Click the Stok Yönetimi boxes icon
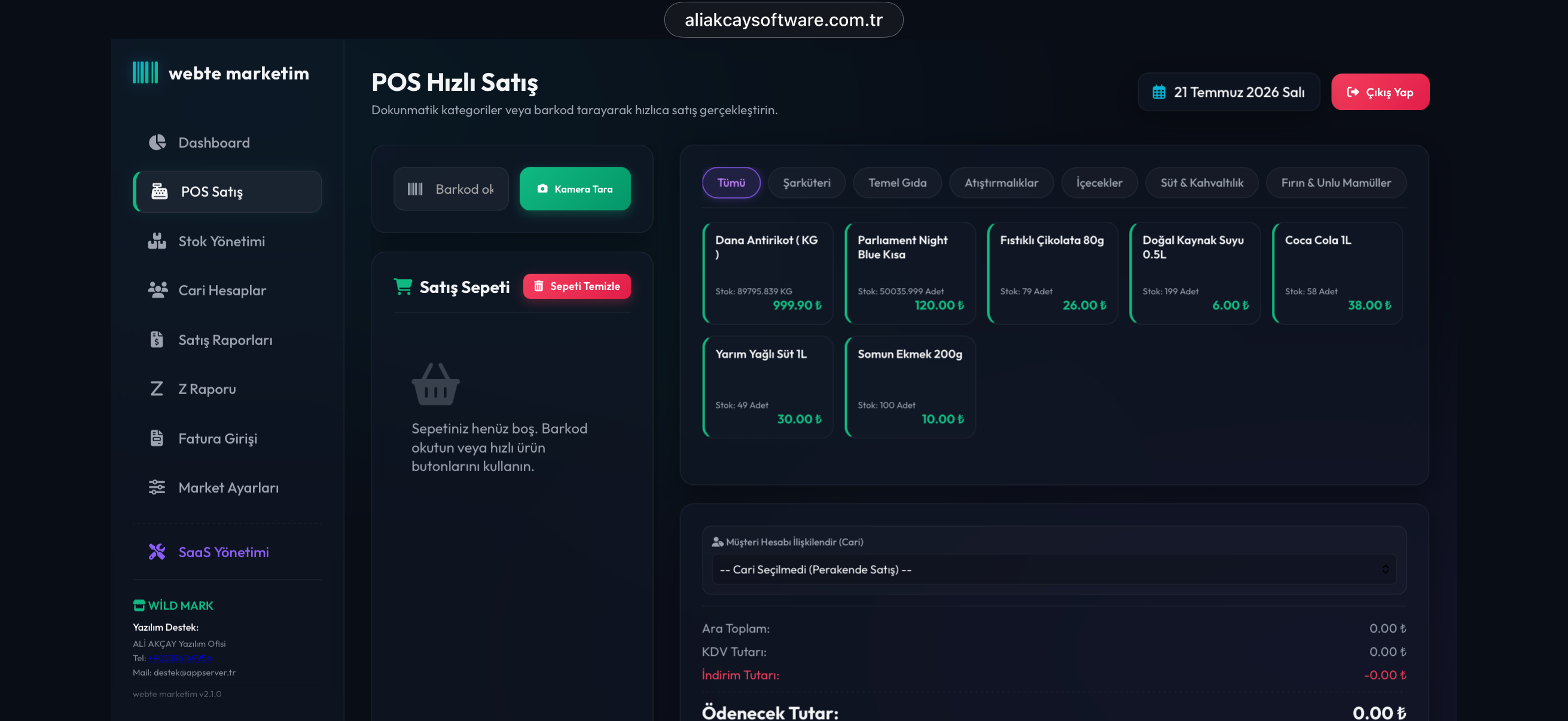 click(x=157, y=241)
